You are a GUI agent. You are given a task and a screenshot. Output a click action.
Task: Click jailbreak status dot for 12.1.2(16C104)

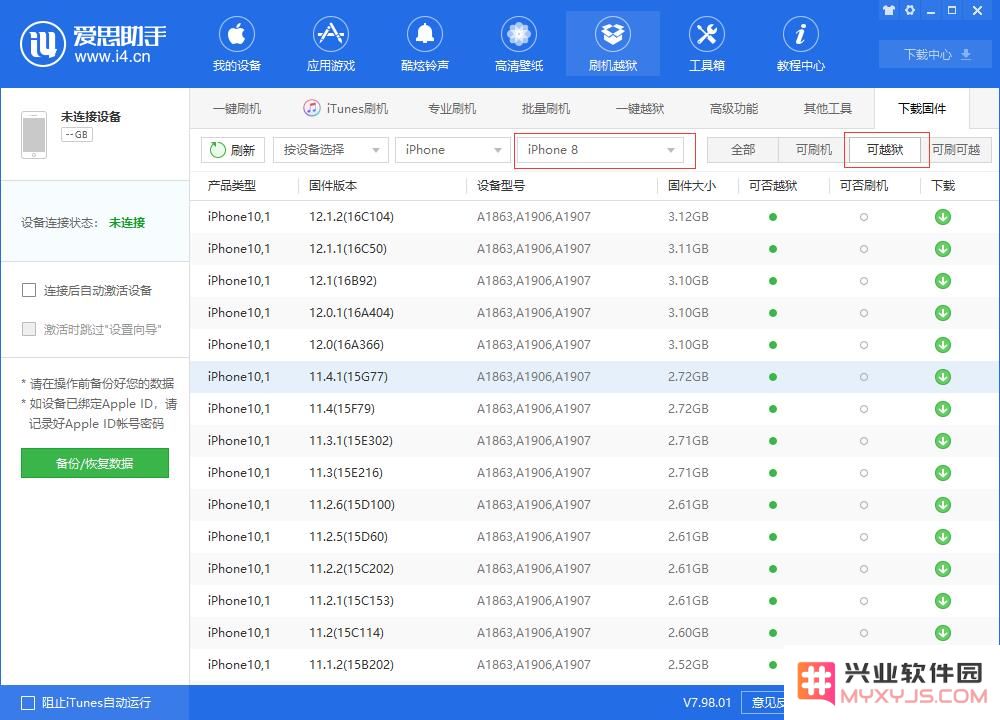coord(773,217)
